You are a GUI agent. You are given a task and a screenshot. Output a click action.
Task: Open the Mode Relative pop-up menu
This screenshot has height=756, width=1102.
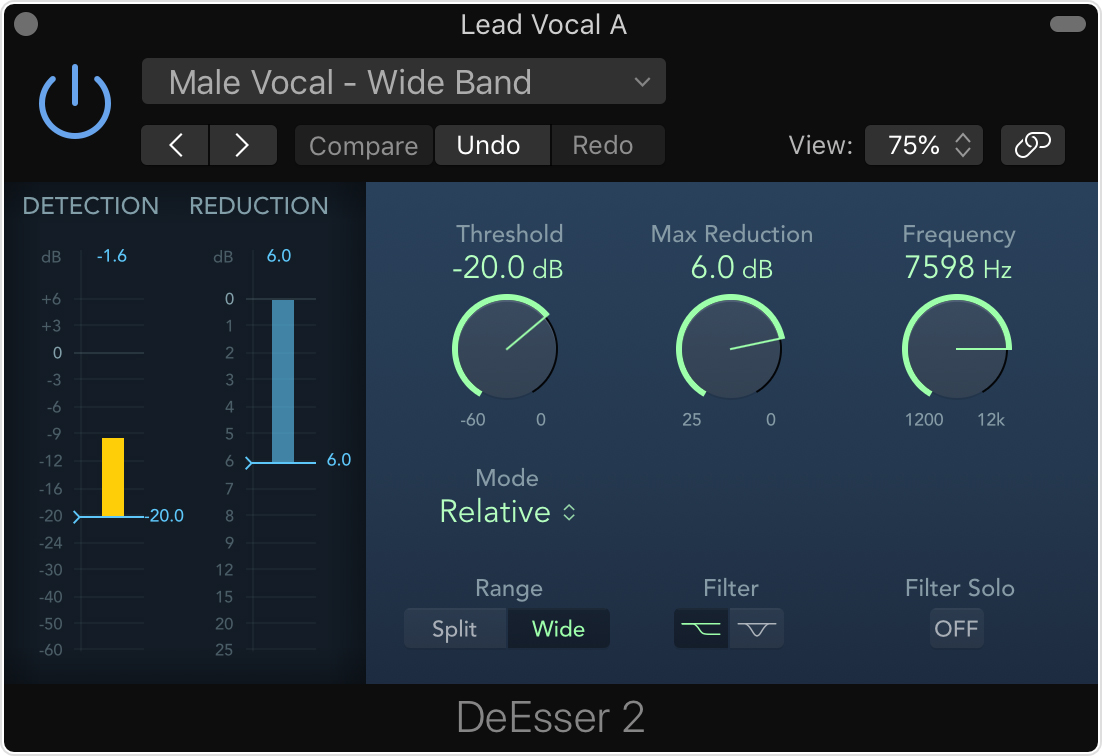pos(507,511)
